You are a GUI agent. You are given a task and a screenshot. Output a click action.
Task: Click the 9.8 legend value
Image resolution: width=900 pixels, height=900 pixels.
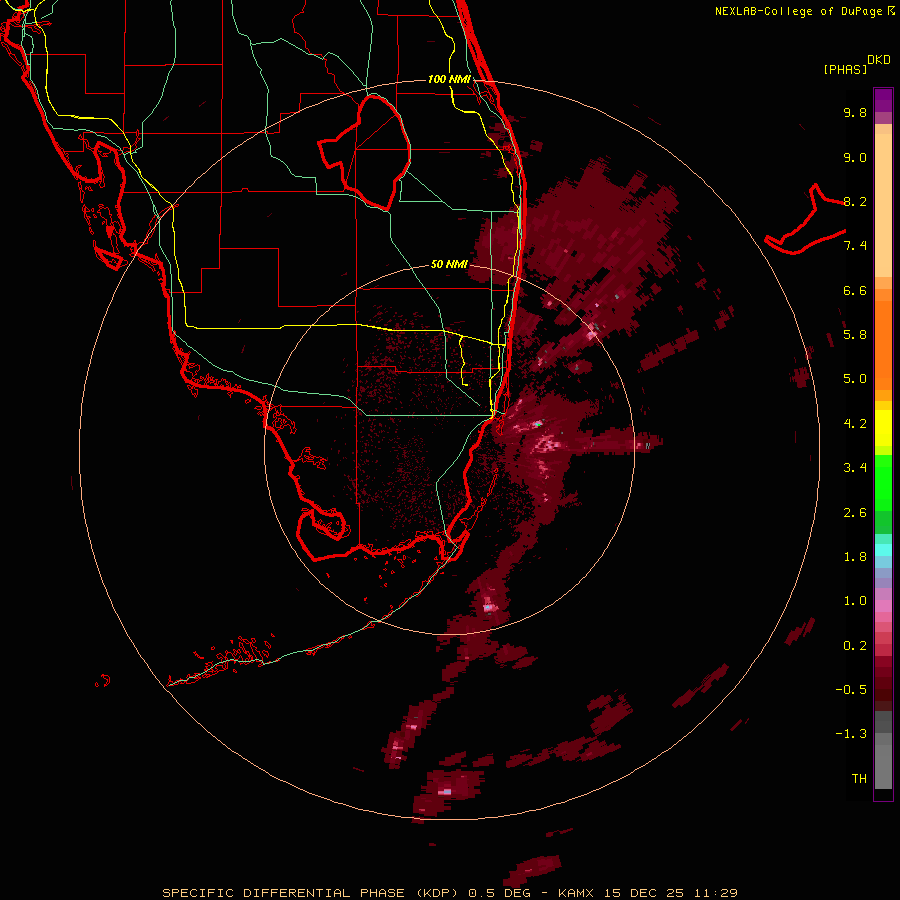[x=855, y=112]
